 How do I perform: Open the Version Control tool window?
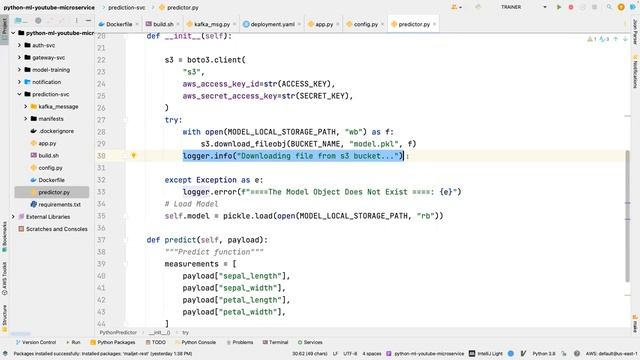[x=36, y=342]
